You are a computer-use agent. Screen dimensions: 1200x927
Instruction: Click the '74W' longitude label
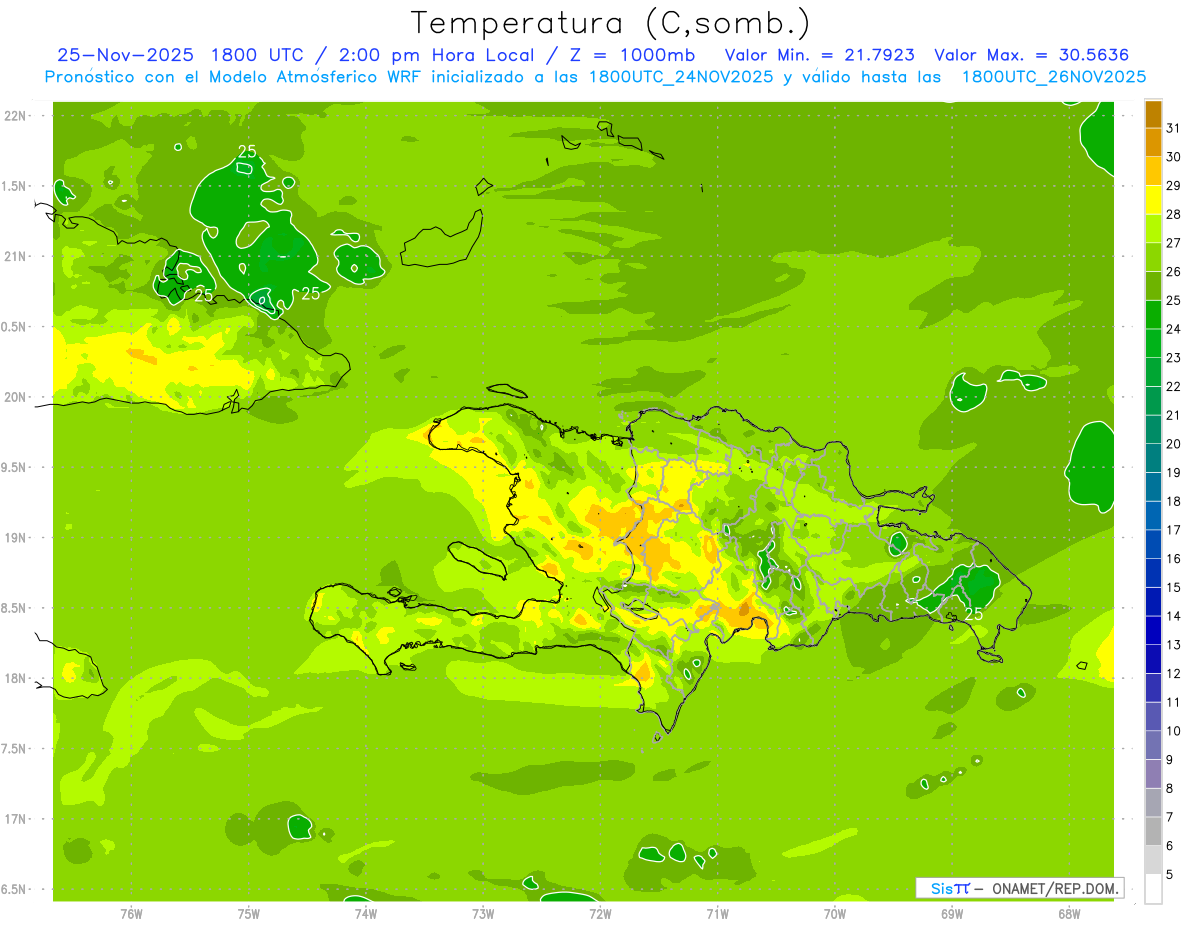366,913
